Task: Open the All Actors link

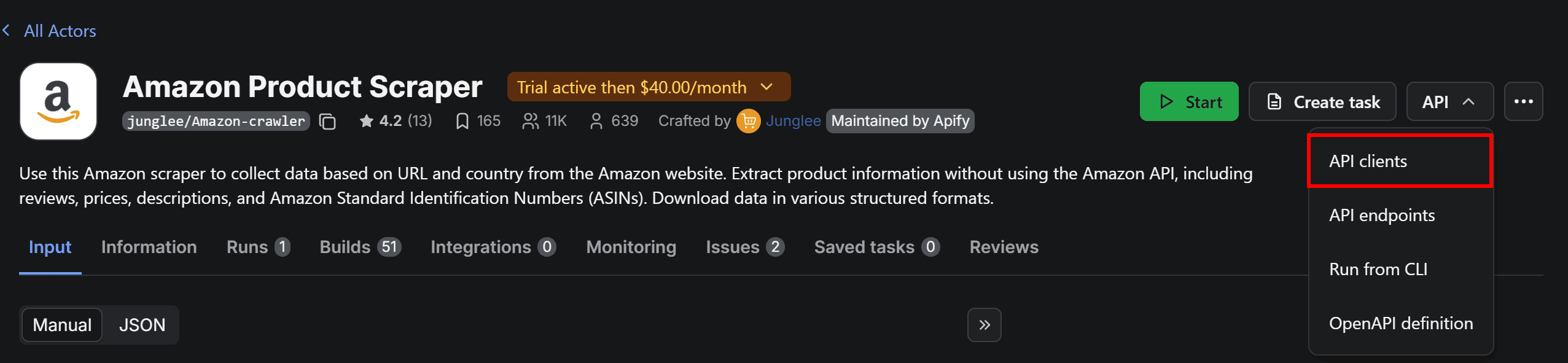Action: (60, 30)
